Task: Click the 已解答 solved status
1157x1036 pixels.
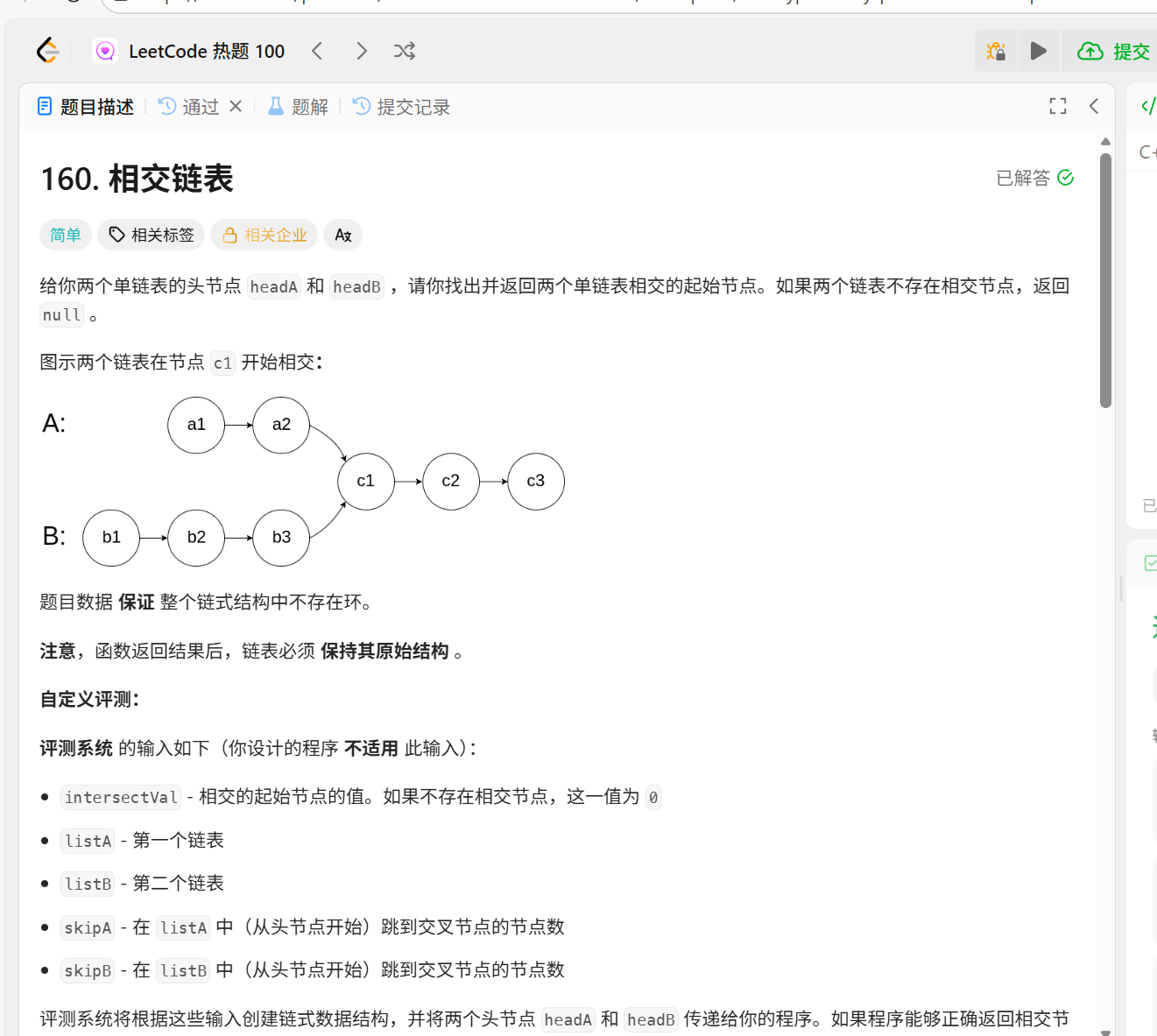Action: coord(1035,178)
